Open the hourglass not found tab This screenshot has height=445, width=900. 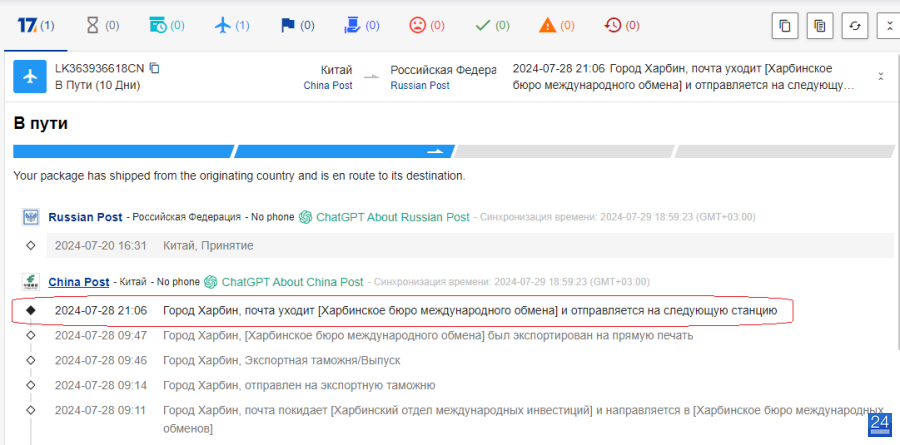pos(102,26)
